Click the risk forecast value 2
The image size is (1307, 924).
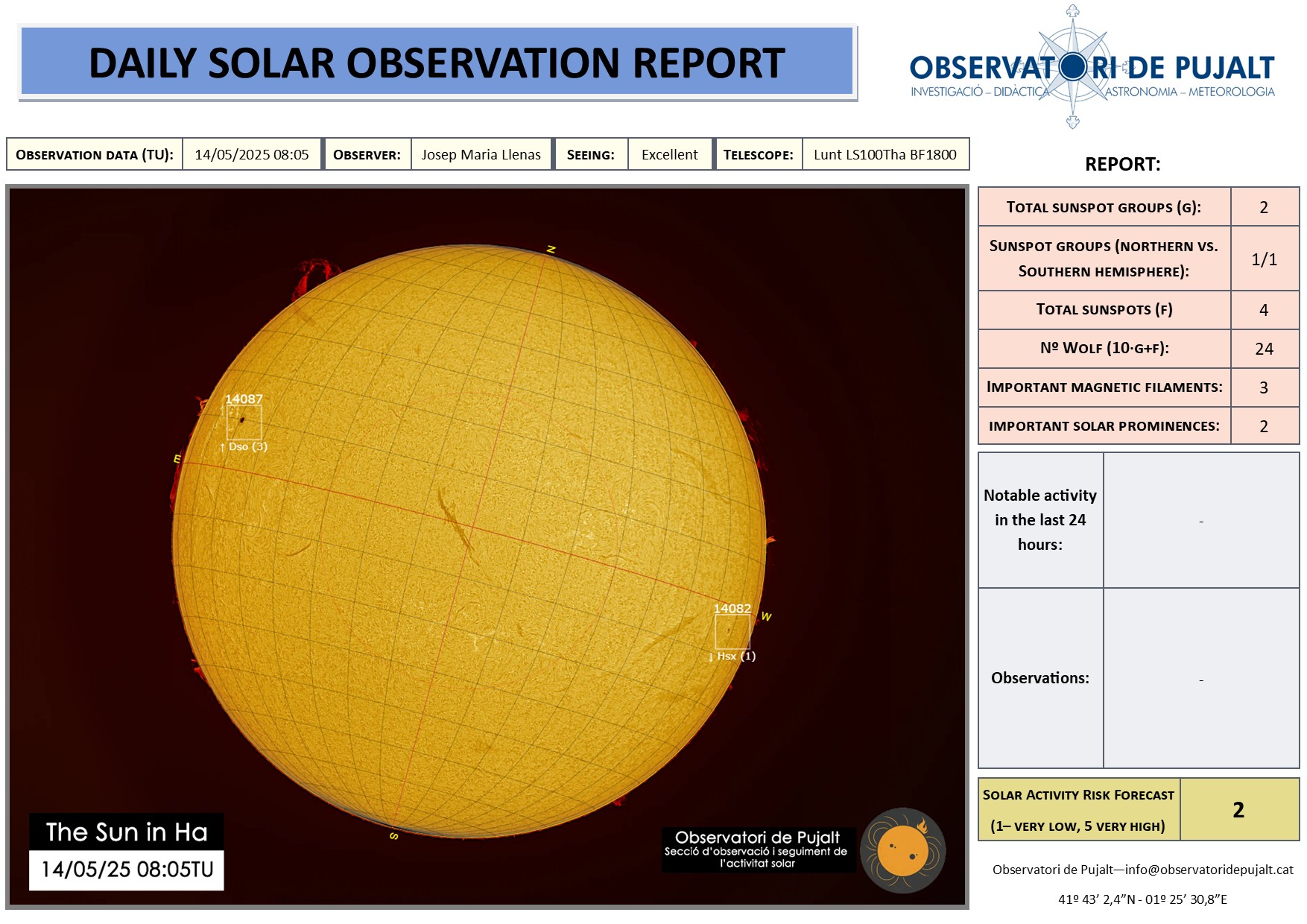(1239, 810)
